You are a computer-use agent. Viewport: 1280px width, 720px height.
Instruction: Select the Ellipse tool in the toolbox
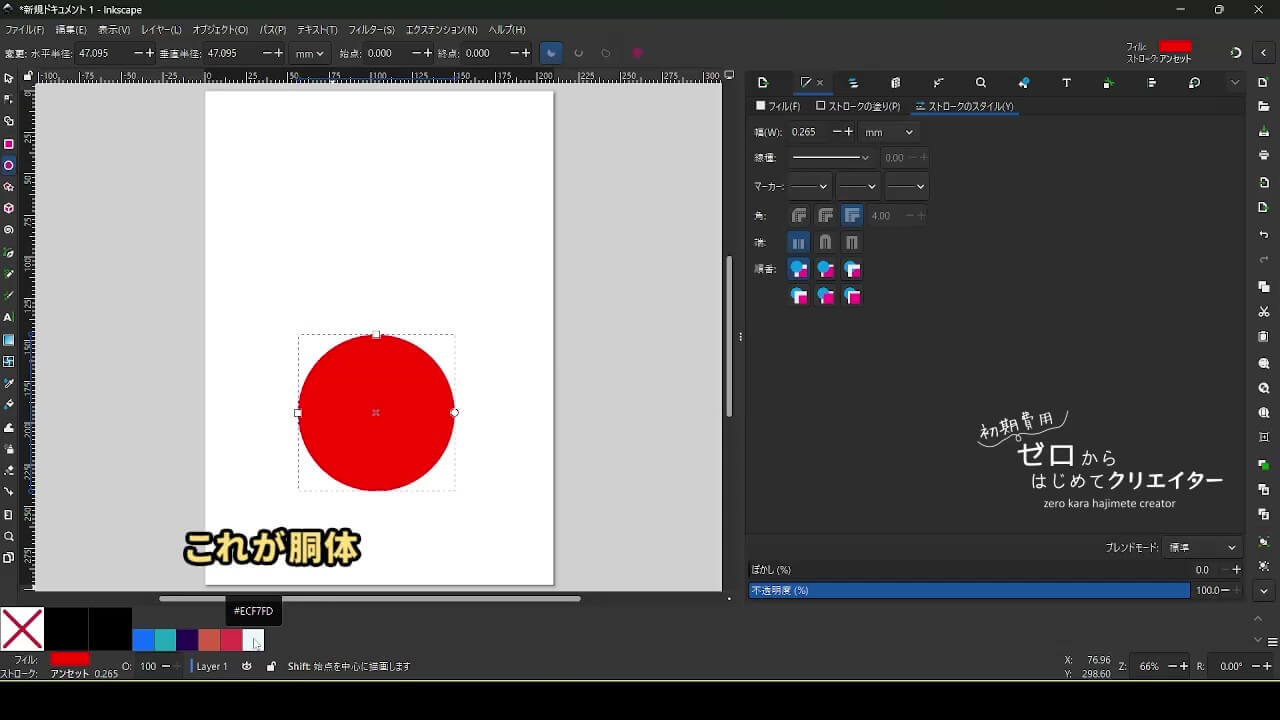pyautogui.click(x=9, y=165)
